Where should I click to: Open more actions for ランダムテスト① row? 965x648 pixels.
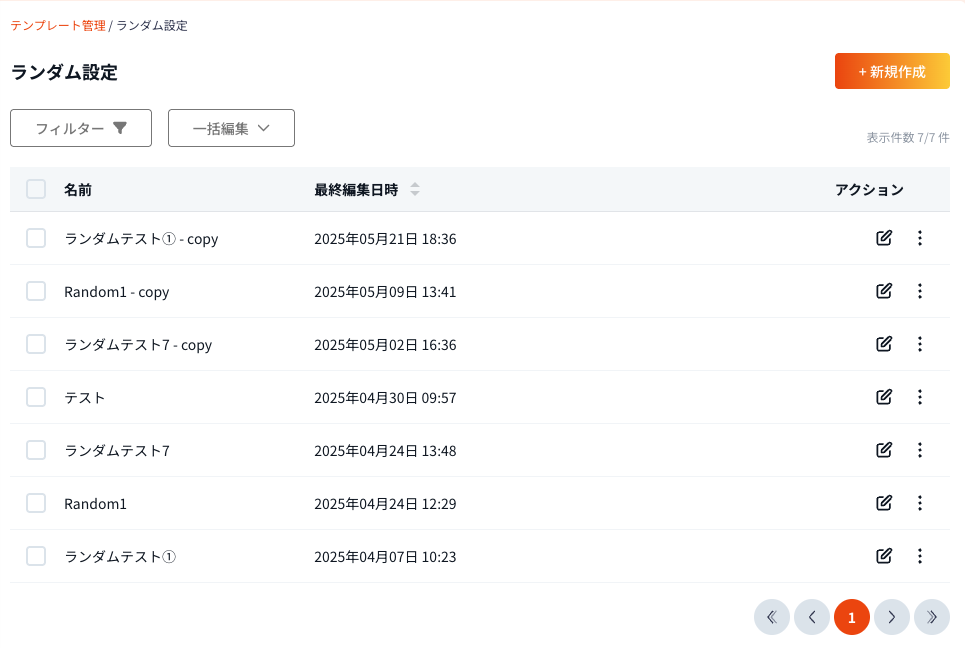pyautogui.click(x=920, y=556)
